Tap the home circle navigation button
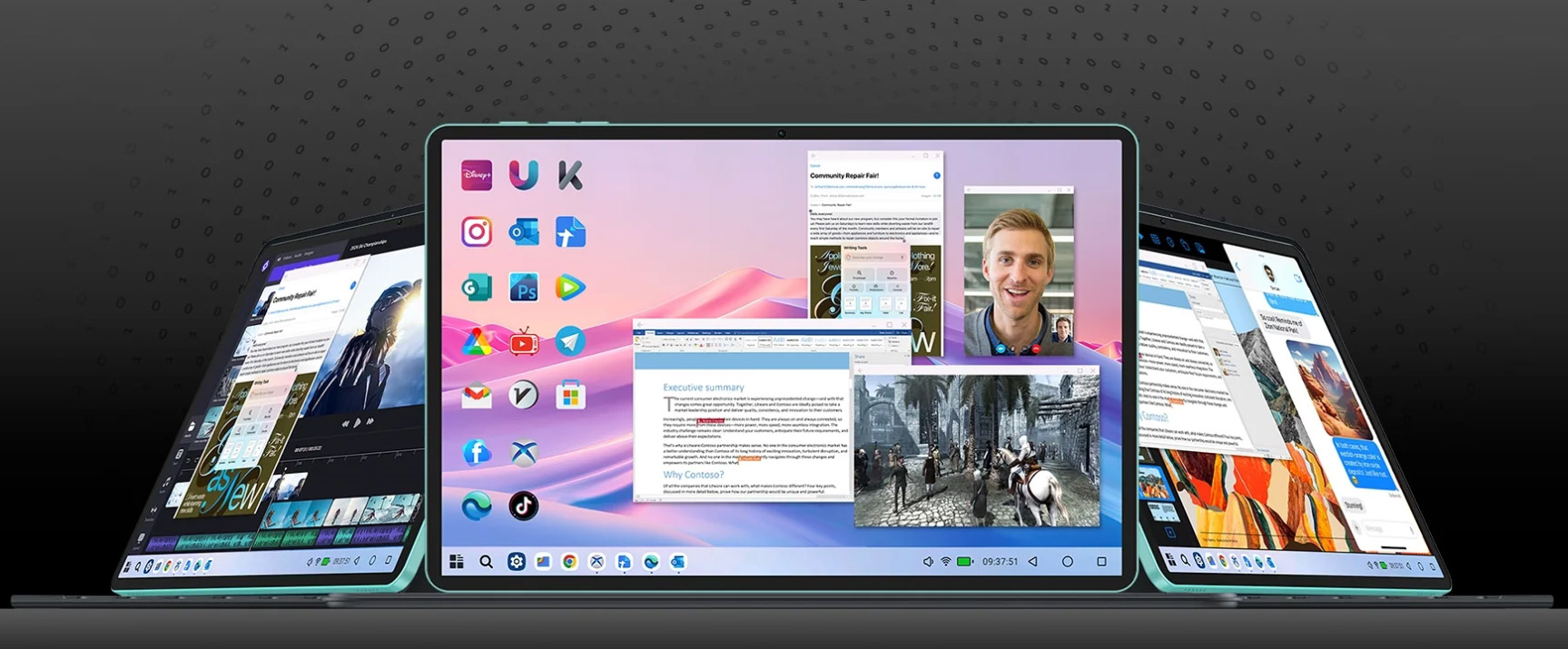 coord(1068,562)
